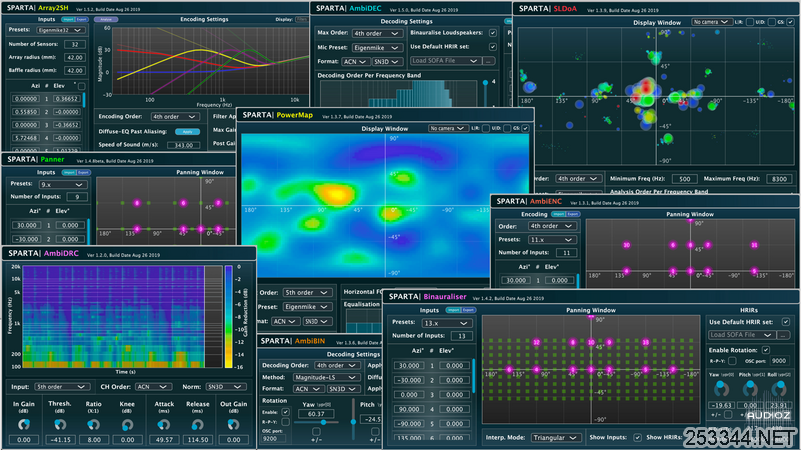Open Load SOFA File dropdown in Binauraliser
Viewport: 801px width, 450px height.
pyautogui.click(x=742, y=335)
